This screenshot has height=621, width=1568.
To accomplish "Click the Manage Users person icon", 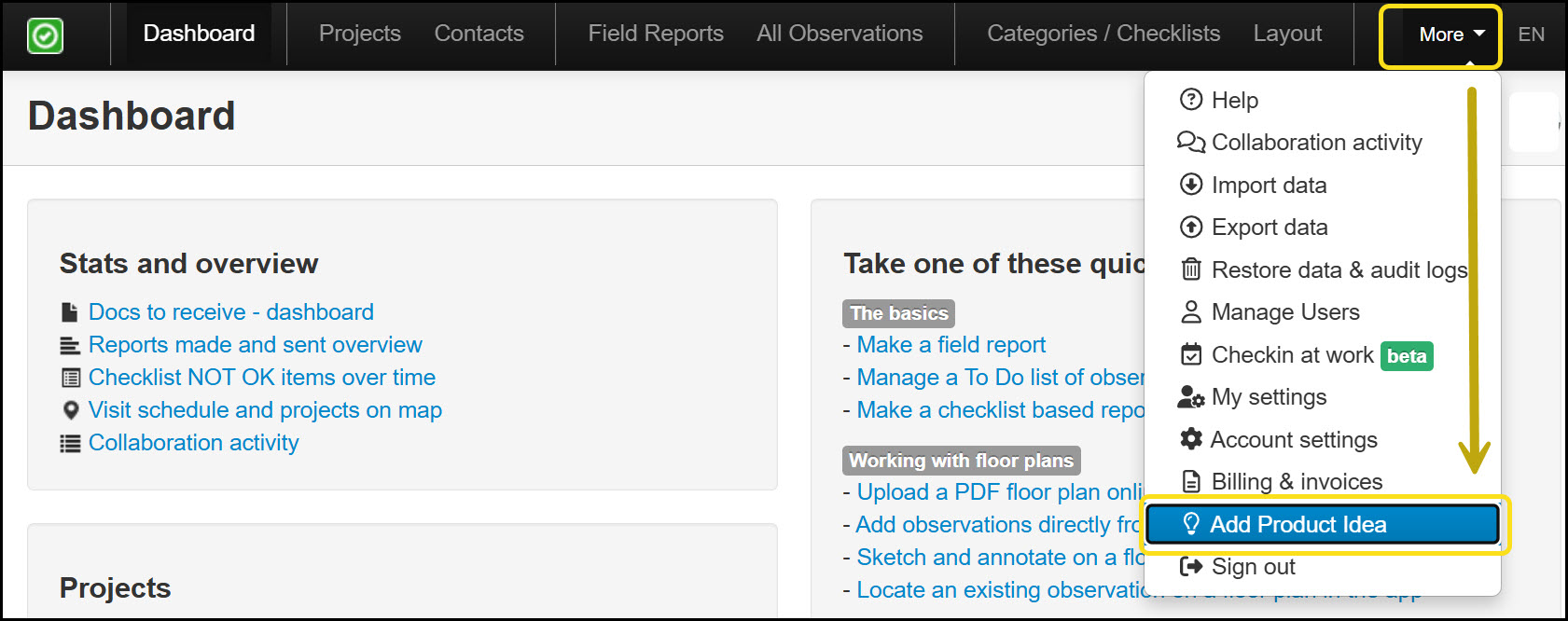I will [1191, 312].
